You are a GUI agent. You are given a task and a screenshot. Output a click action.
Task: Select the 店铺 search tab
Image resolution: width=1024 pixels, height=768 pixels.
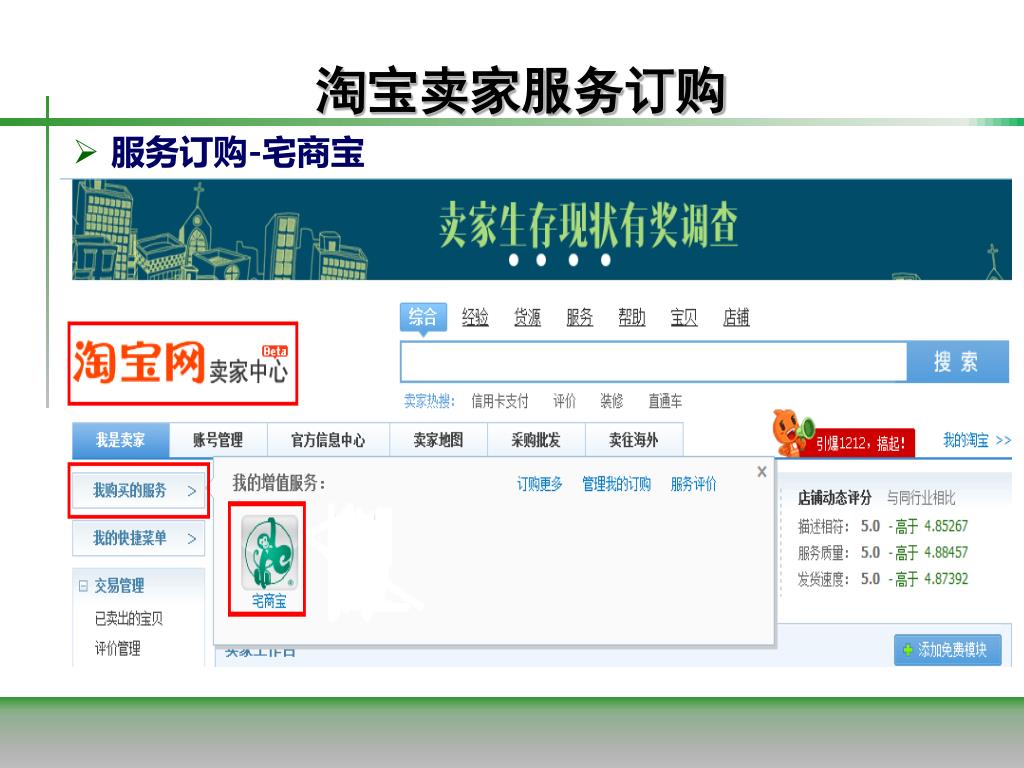736,317
